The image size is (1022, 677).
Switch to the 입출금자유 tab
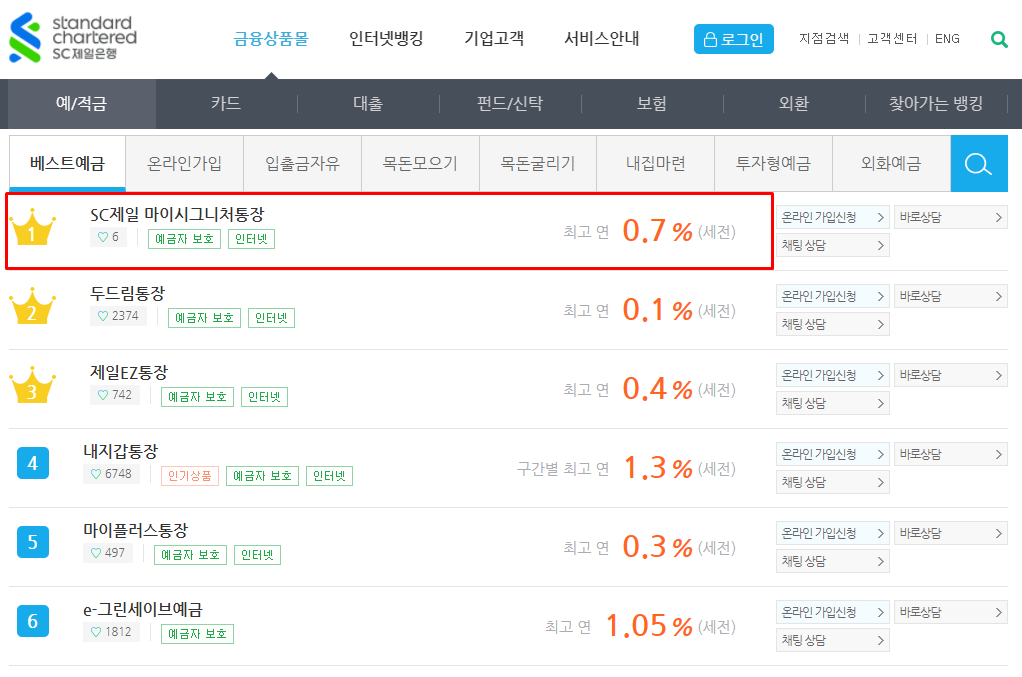pyautogui.click(x=302, y=164)
